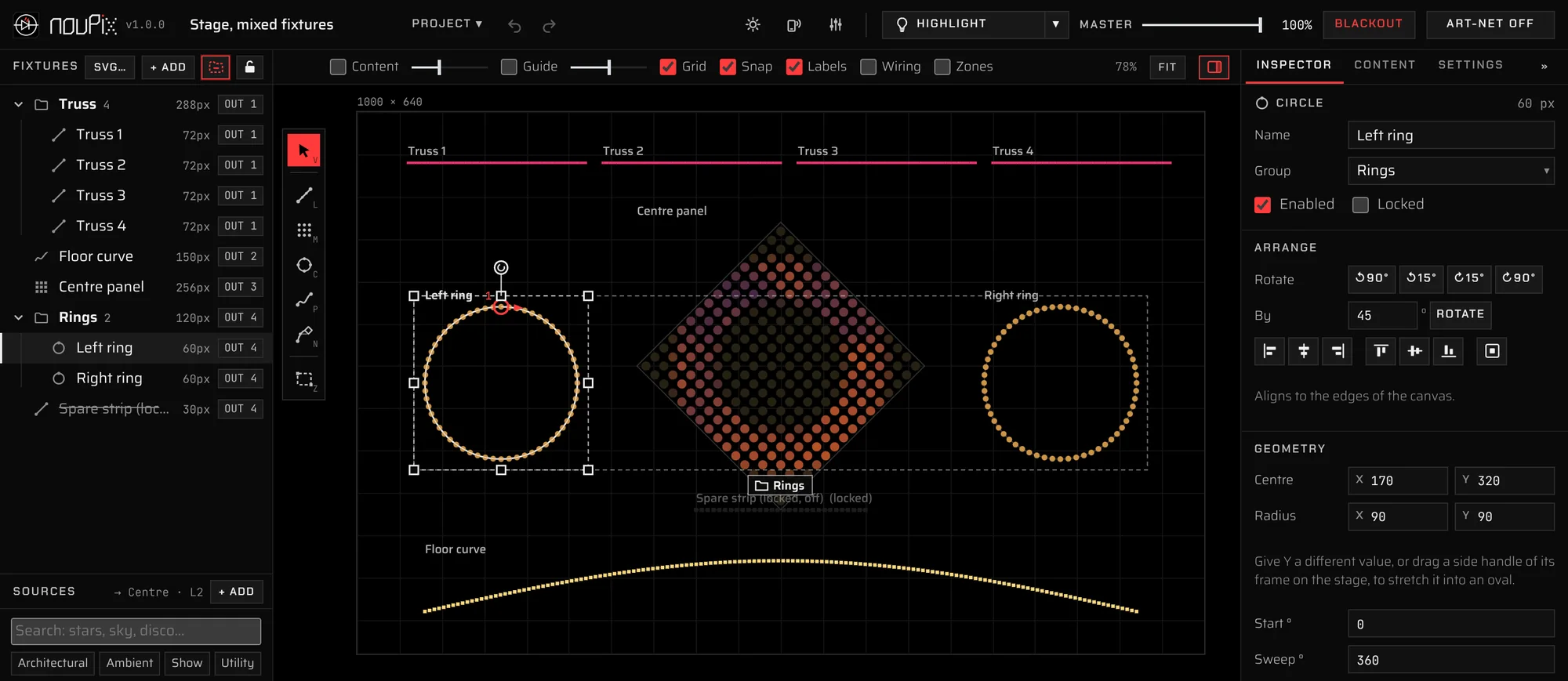The height and width of the screenshot is (681, 1568).
Task: Choose the matrix grid tool
Action: (x=303, y=230)
